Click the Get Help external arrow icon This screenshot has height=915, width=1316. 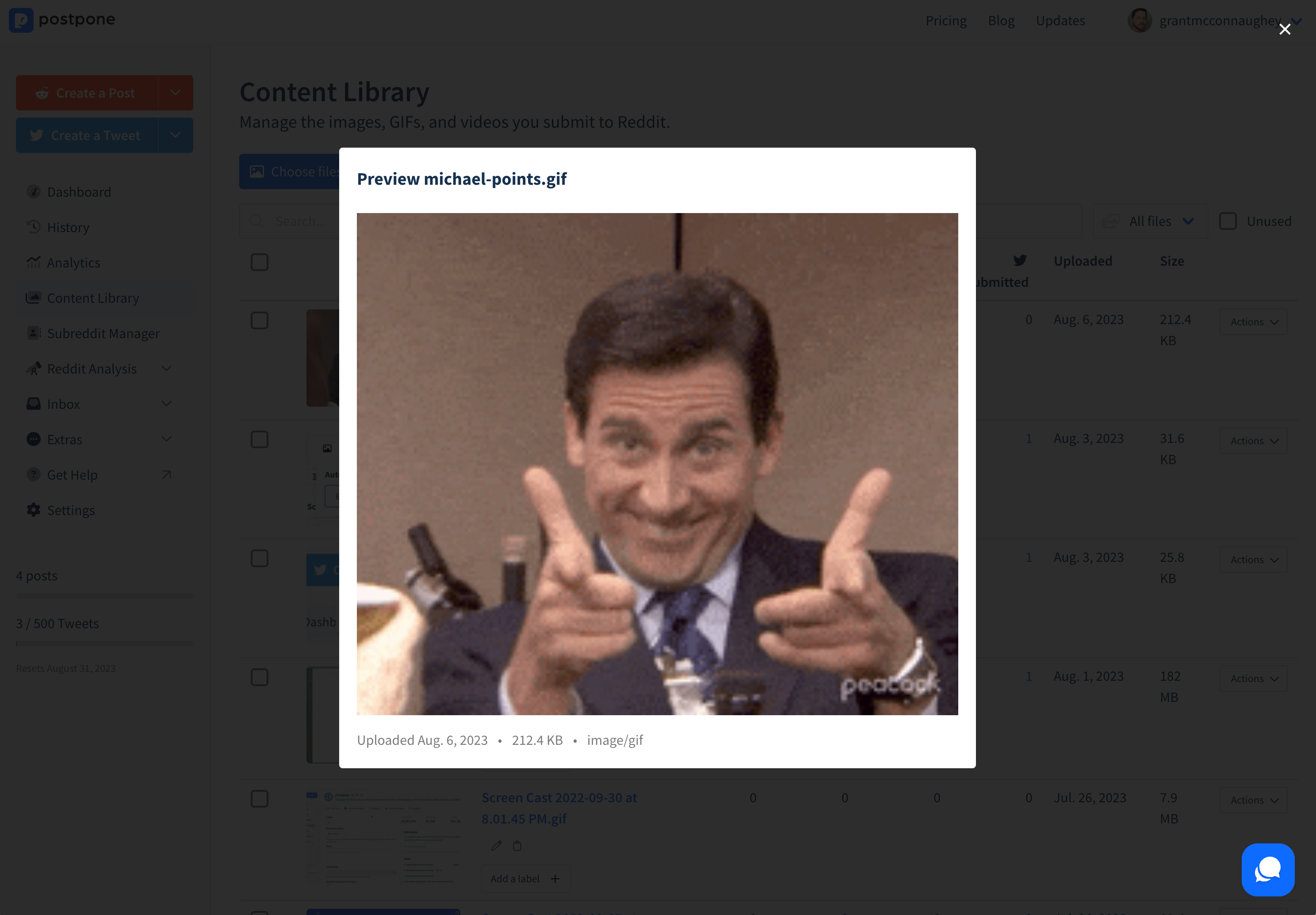[166, 474]
